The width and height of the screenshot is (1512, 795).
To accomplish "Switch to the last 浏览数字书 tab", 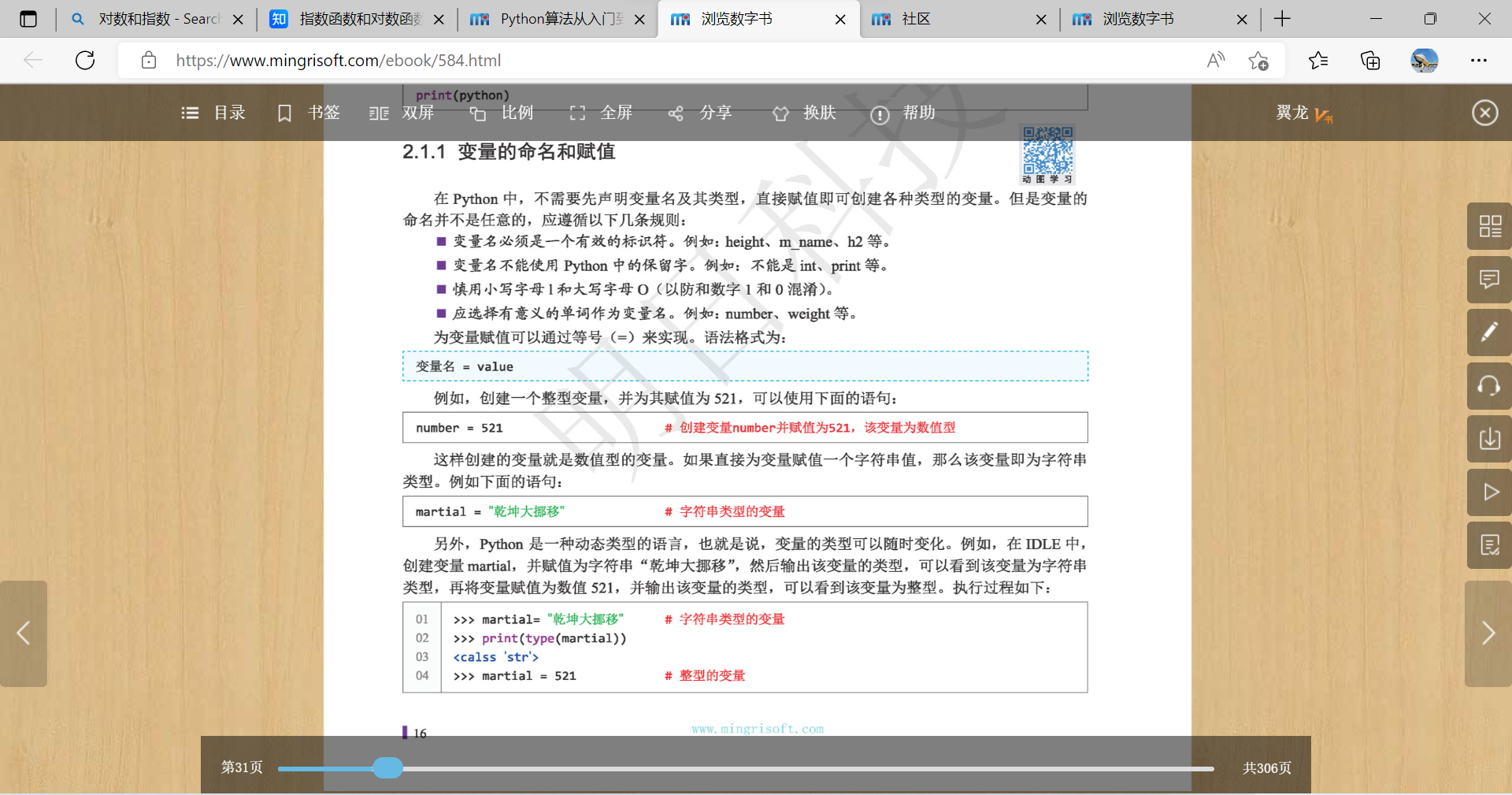I will [x=1161, y=19].
